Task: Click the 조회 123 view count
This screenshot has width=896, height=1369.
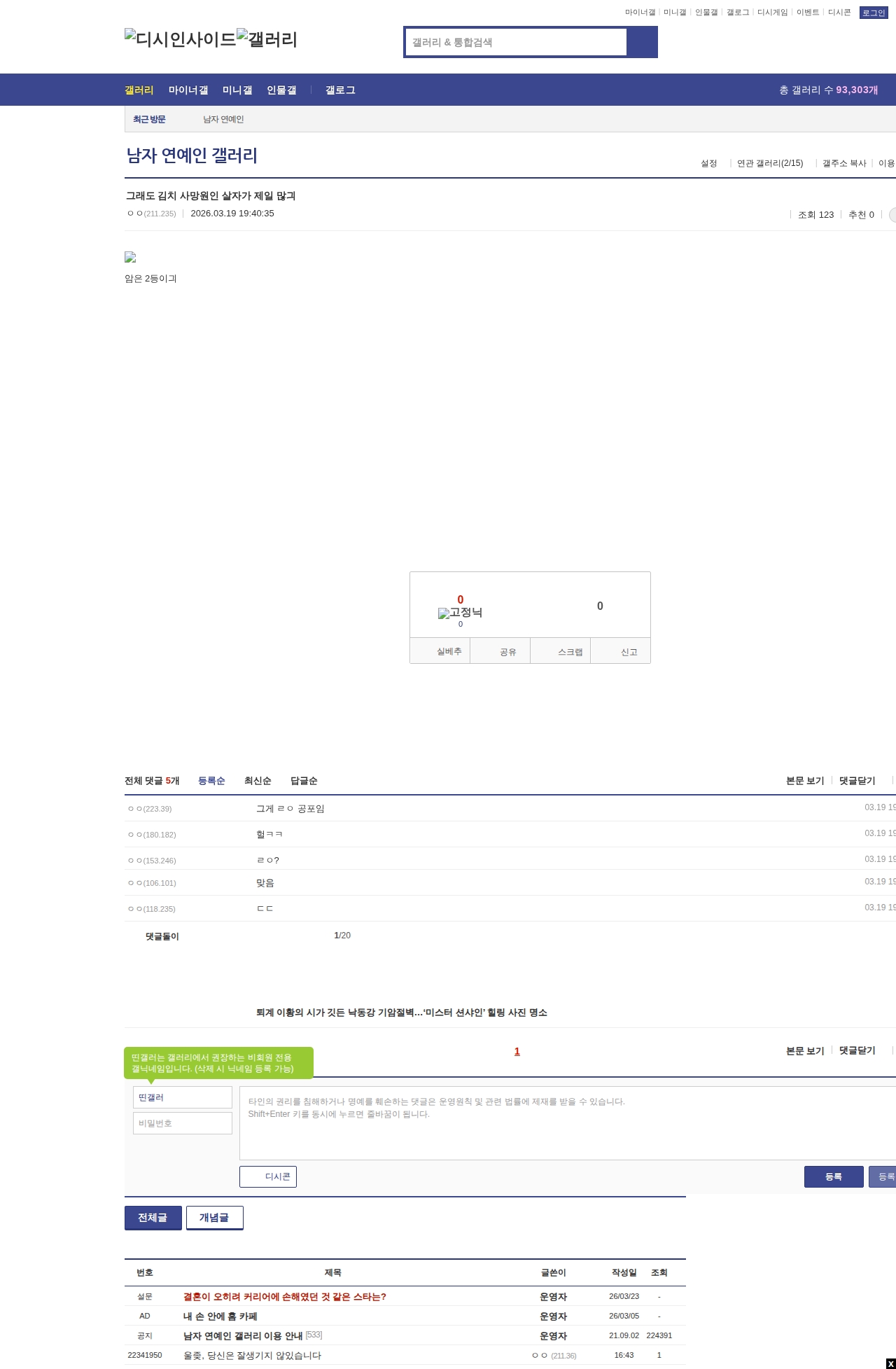Action: pyautogui.click(x=816, y=214)
